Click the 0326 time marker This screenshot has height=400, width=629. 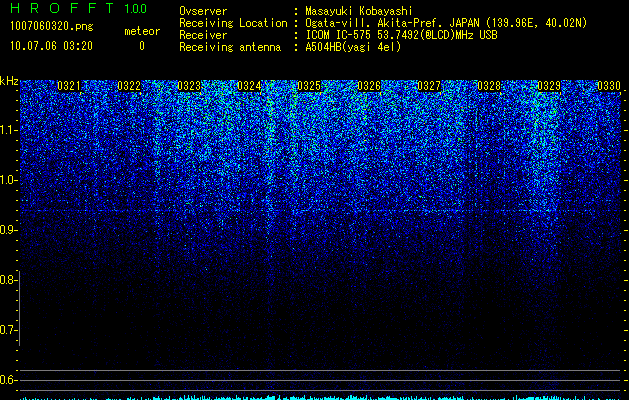369,86
